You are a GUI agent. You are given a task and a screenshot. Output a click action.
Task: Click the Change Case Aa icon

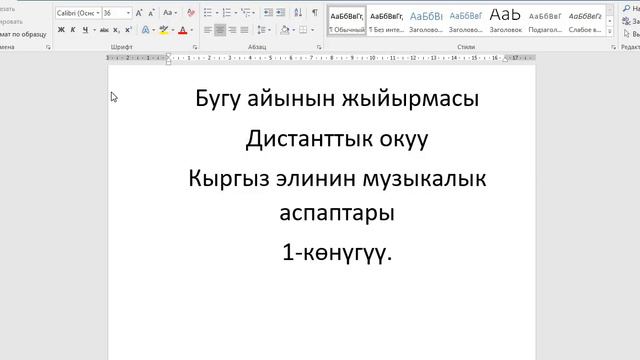[x=168, y=13]
